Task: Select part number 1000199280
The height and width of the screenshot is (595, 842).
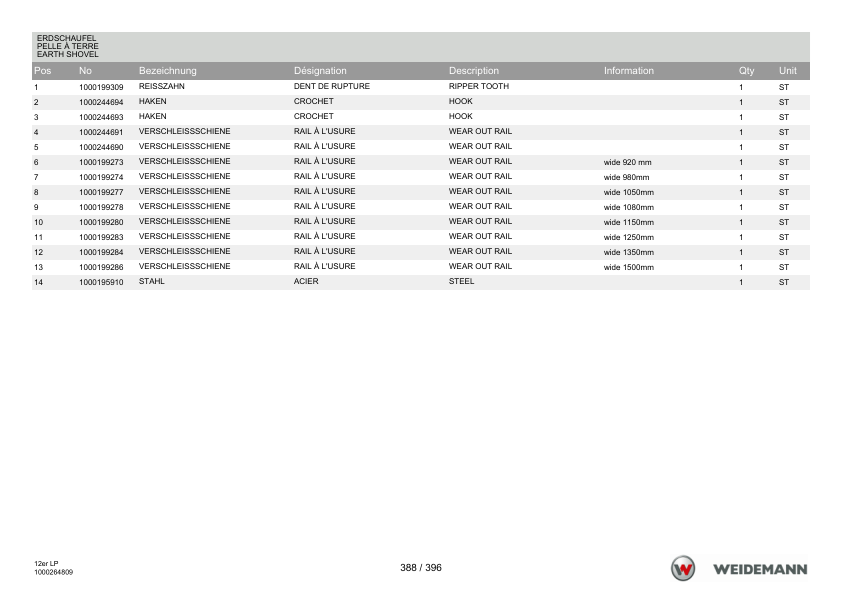Action: 101,222
